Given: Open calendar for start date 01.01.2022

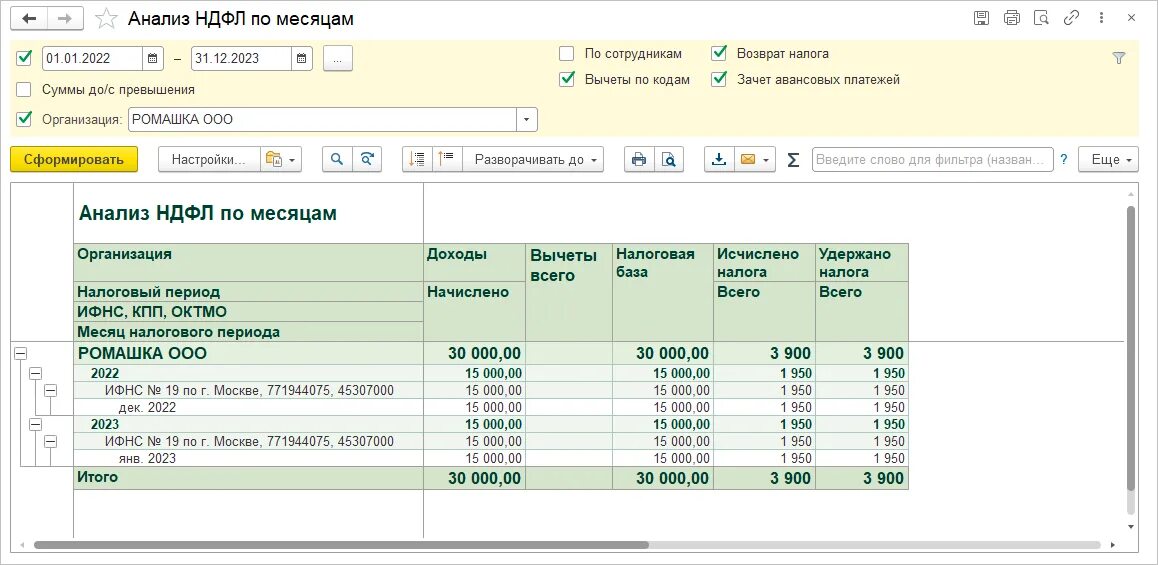Looking at the screenshot, I should coord(152,58).
